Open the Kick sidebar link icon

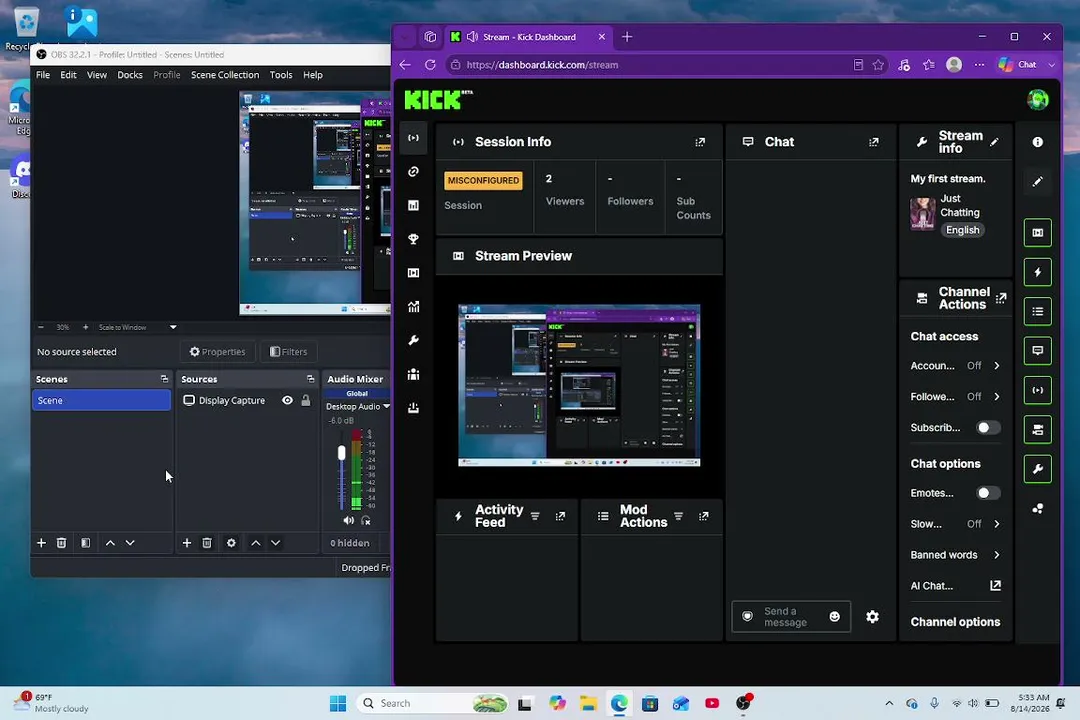(413, 172)
